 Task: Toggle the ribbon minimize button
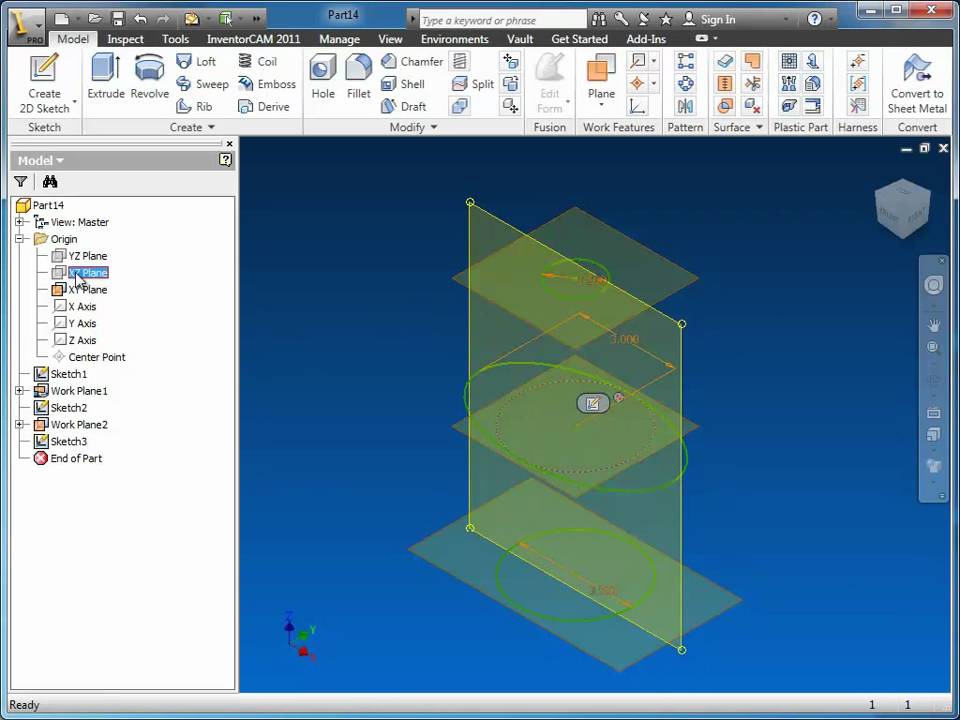tap(702, 38)
